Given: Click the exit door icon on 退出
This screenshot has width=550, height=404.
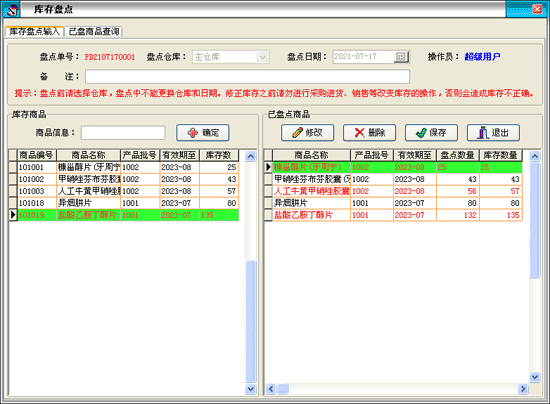Looking at the screenshot, I should (483, 133).
